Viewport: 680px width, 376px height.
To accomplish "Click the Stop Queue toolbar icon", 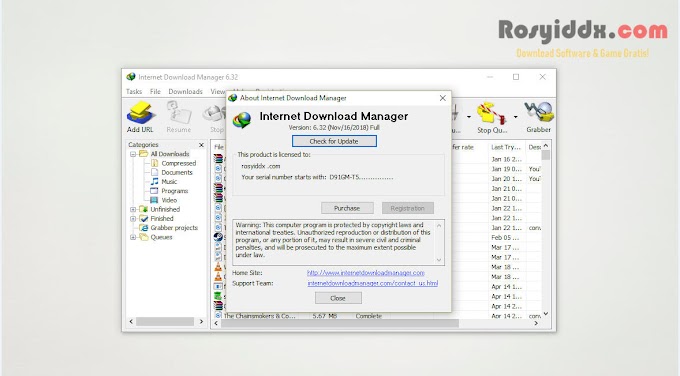I will (491, 118).
